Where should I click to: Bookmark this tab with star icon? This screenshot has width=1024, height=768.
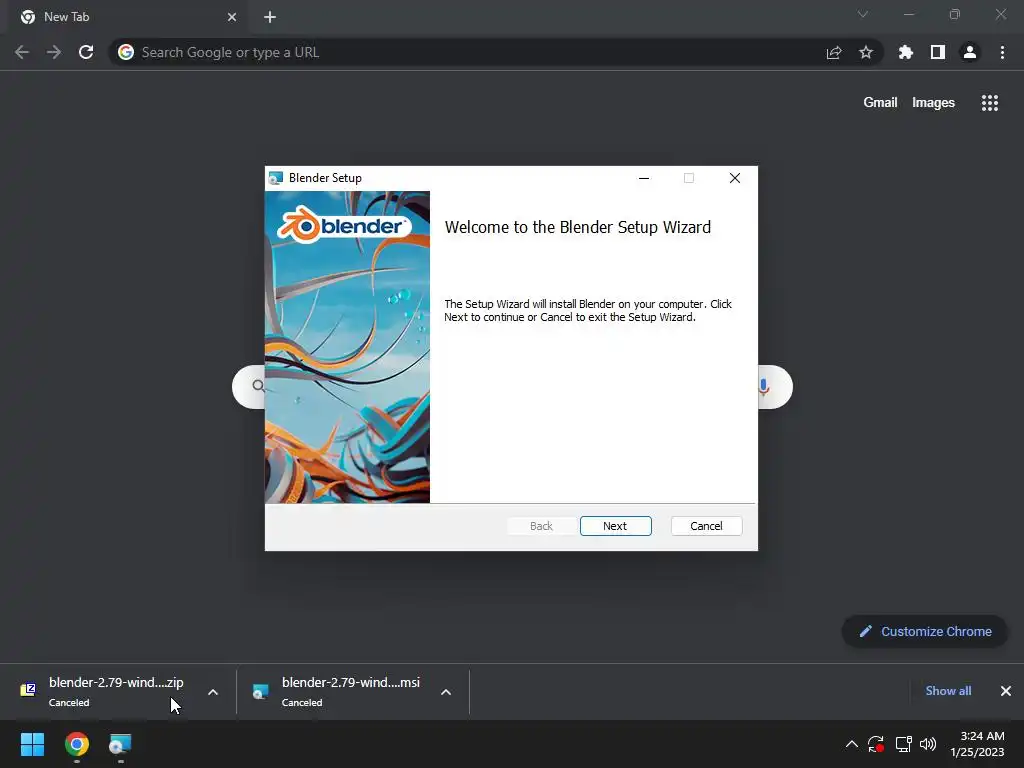[x=865, y=52]
